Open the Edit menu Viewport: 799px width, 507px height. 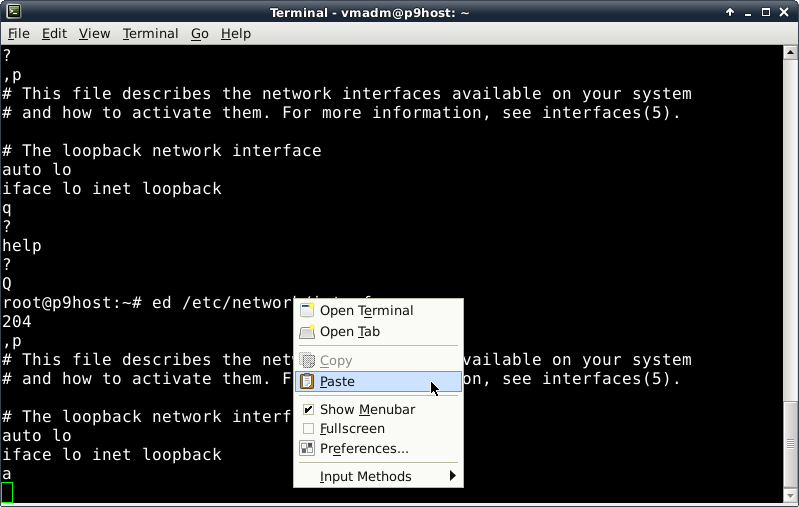(x=54, y=33)
